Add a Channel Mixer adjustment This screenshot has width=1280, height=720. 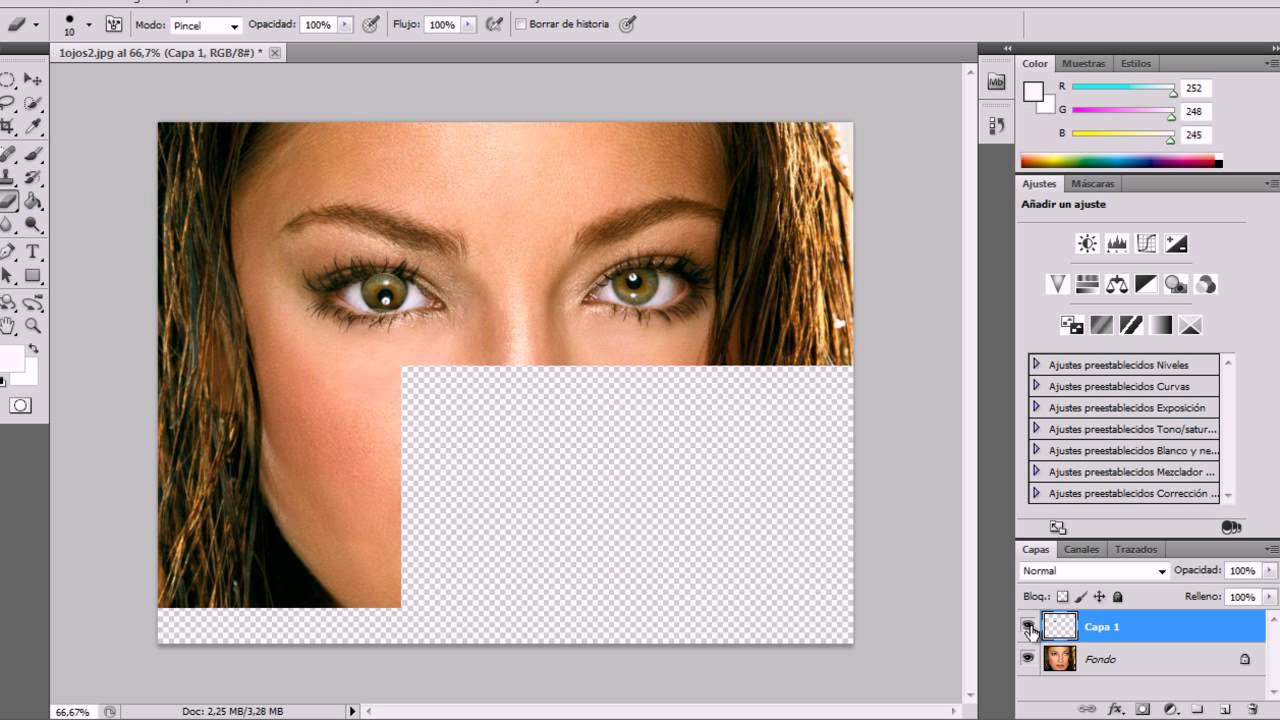point(1206,285)
